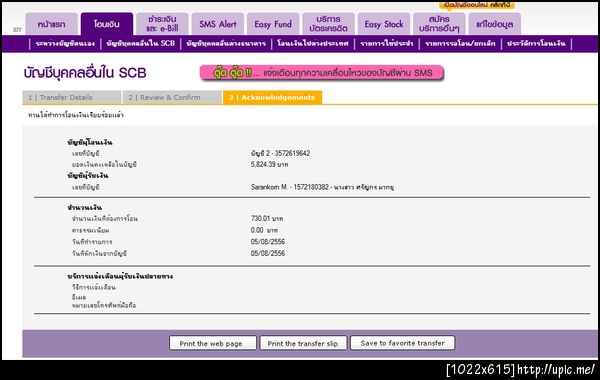This screenshot has width=600, height=380.
Task: Open the ชำระเงิน และ e-Bill tab
Action: (x=162, y=24)
